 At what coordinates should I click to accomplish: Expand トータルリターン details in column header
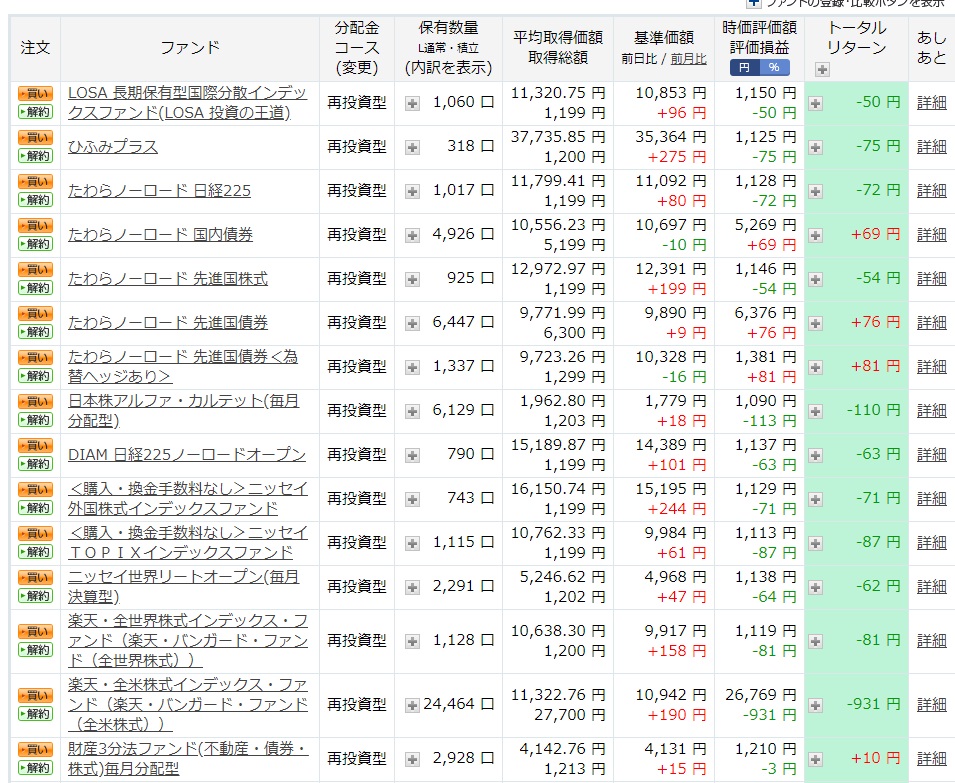click(822, 69)
